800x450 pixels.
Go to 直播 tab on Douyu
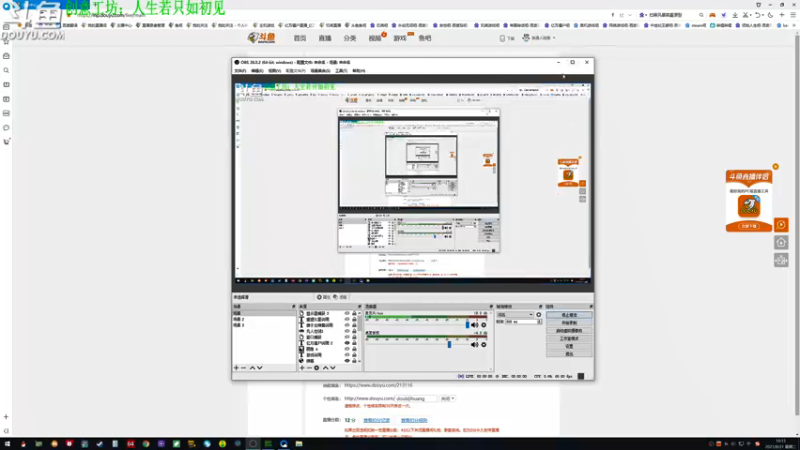click(325, 38)
